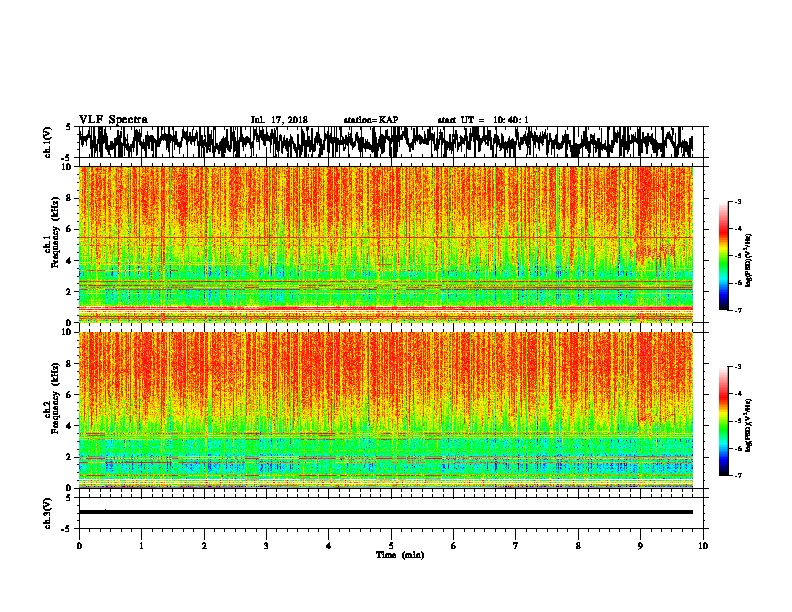Click the ch.1 color scale bar
Viewport: 792px width, 612px height.
click(x=724, y=256)
